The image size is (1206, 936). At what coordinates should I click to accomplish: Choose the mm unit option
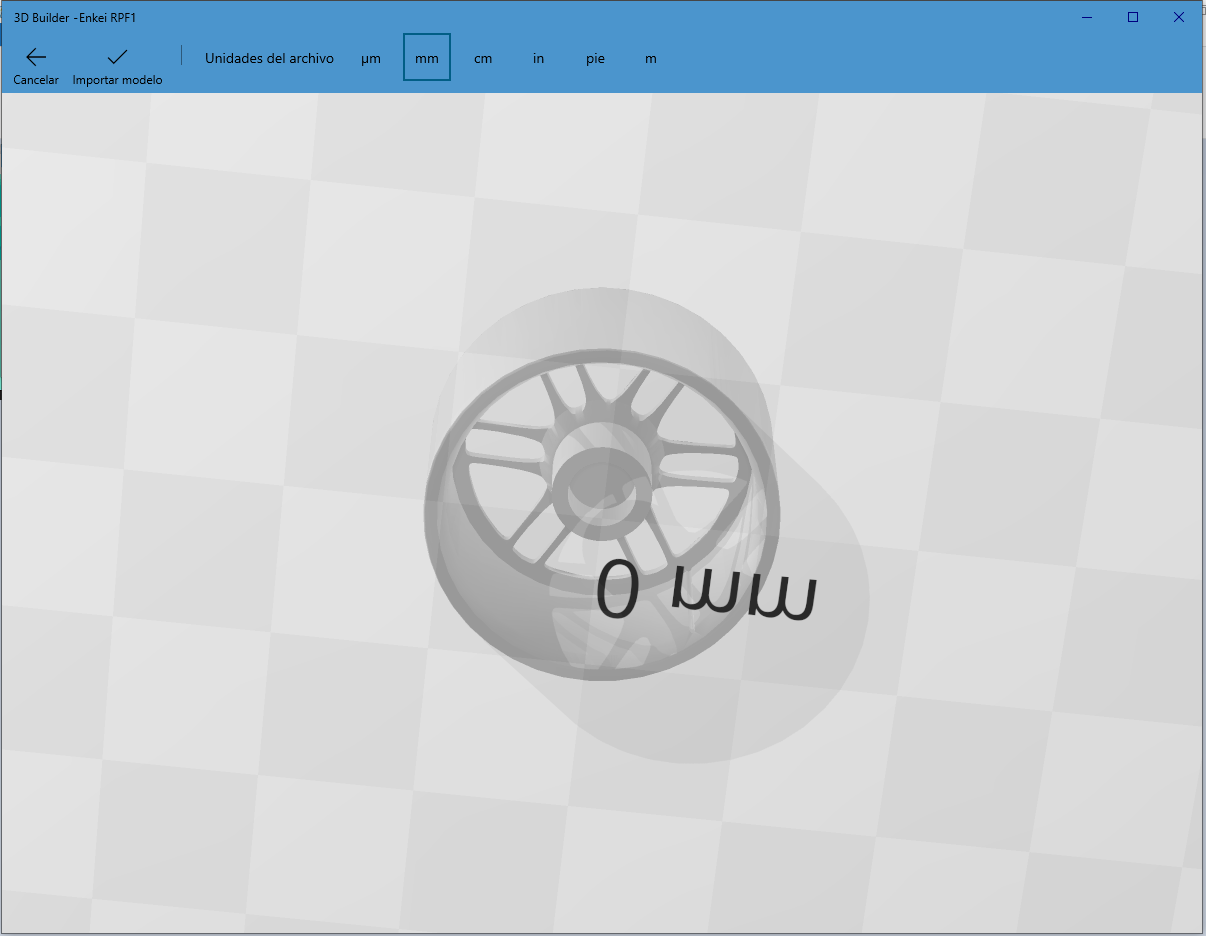427,58
